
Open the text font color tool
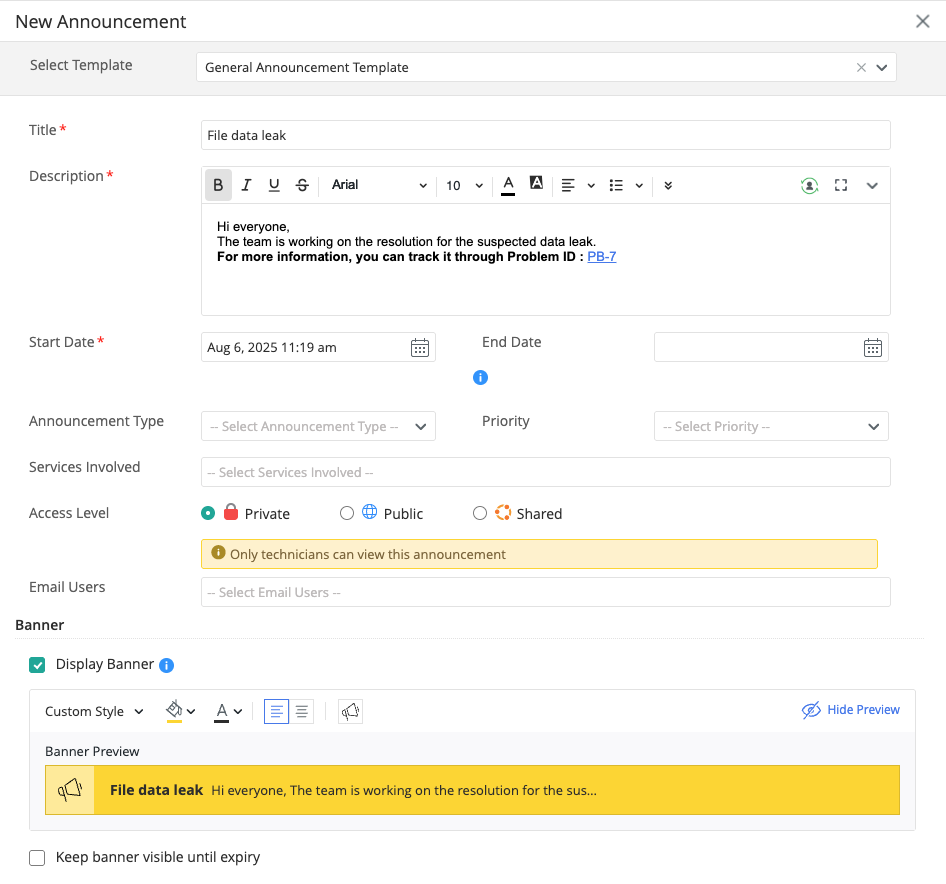[x=508, y=185]
